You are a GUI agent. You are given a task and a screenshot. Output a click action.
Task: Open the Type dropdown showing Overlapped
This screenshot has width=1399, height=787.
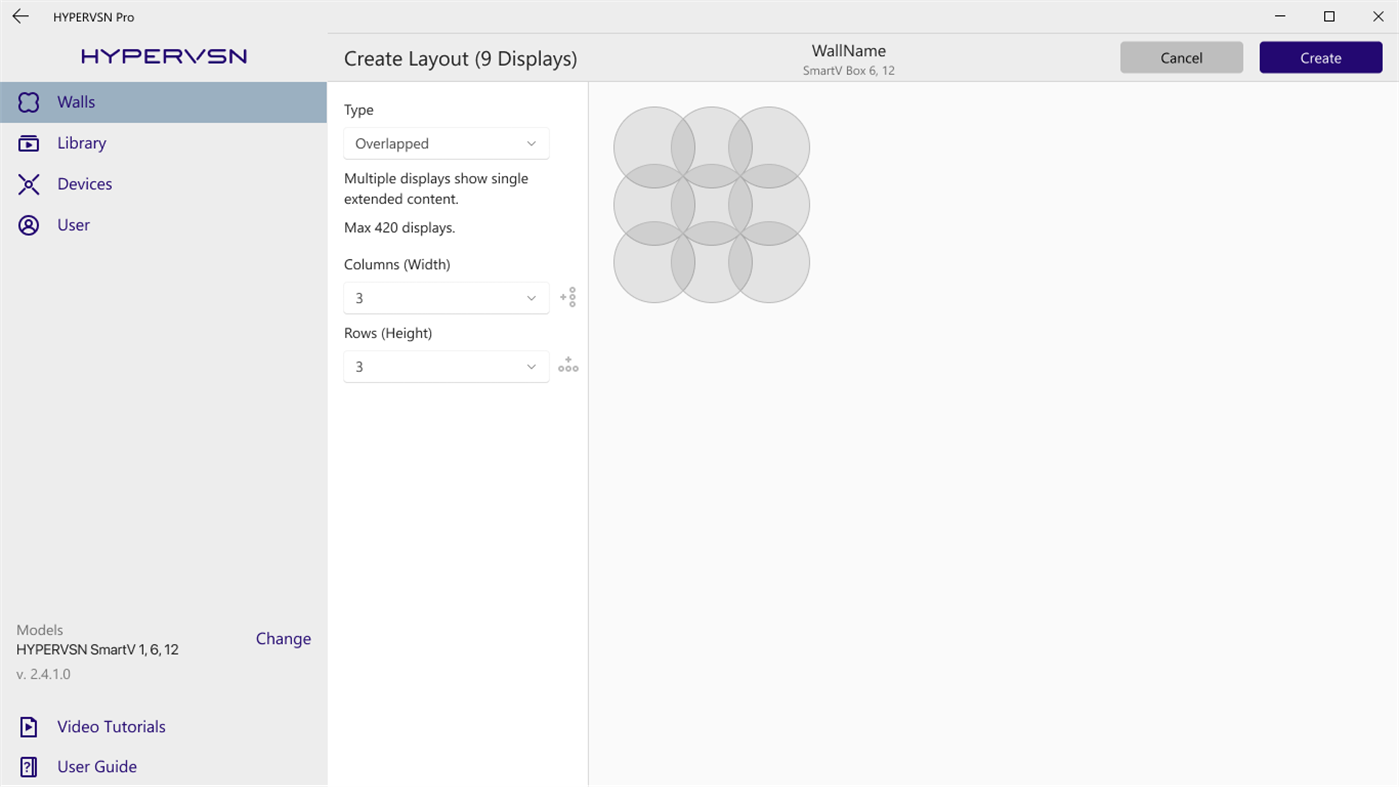(446, 143)
